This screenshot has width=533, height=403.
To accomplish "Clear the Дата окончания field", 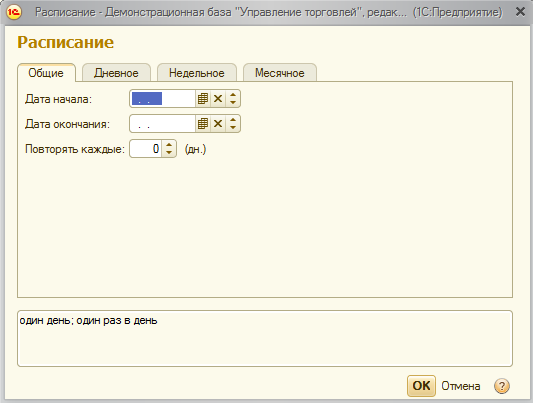I will pyautogui.click(x=218, y=124).
